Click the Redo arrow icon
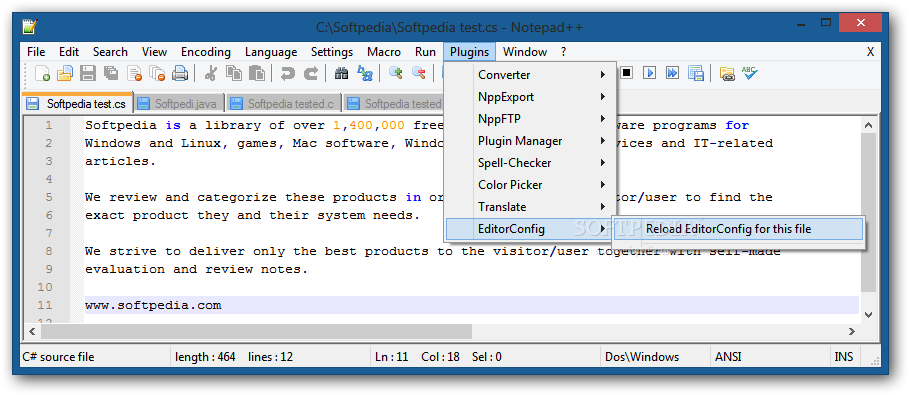Screen dimensions: 909x395 tap(311, 73)
